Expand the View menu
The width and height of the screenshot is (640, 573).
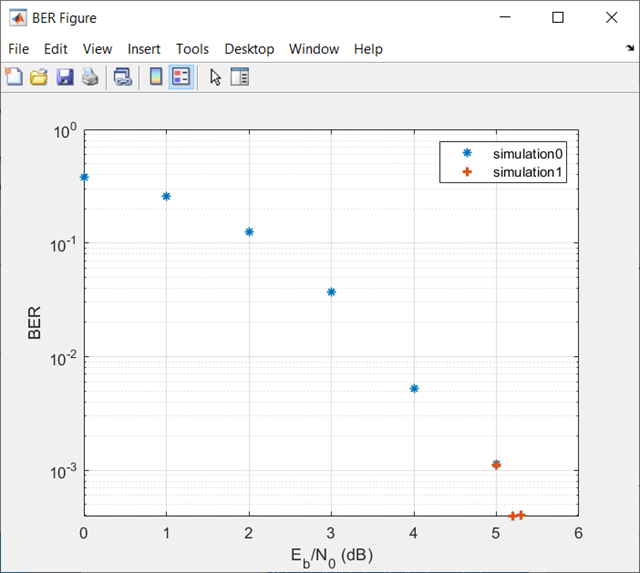coord(98,49)
